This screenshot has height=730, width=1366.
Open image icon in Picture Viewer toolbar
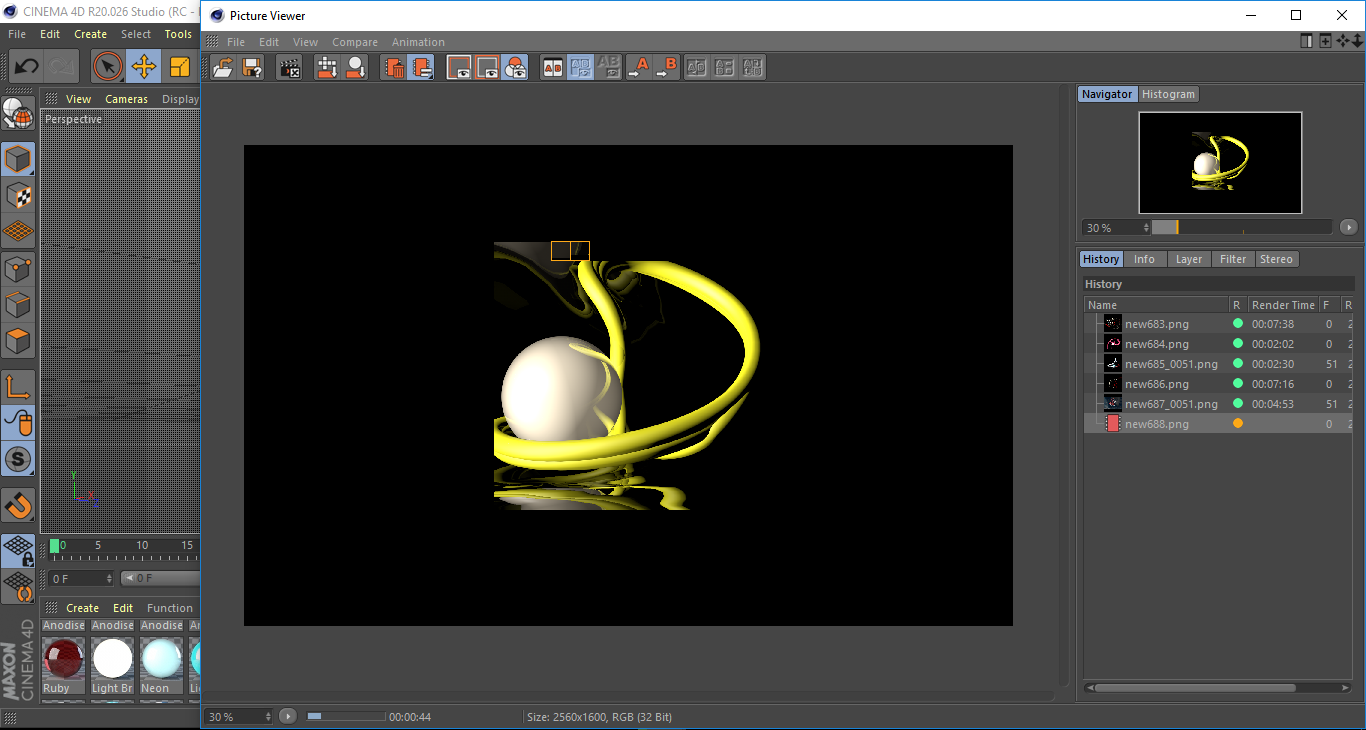pyautogui.click(x=223, y=68)
